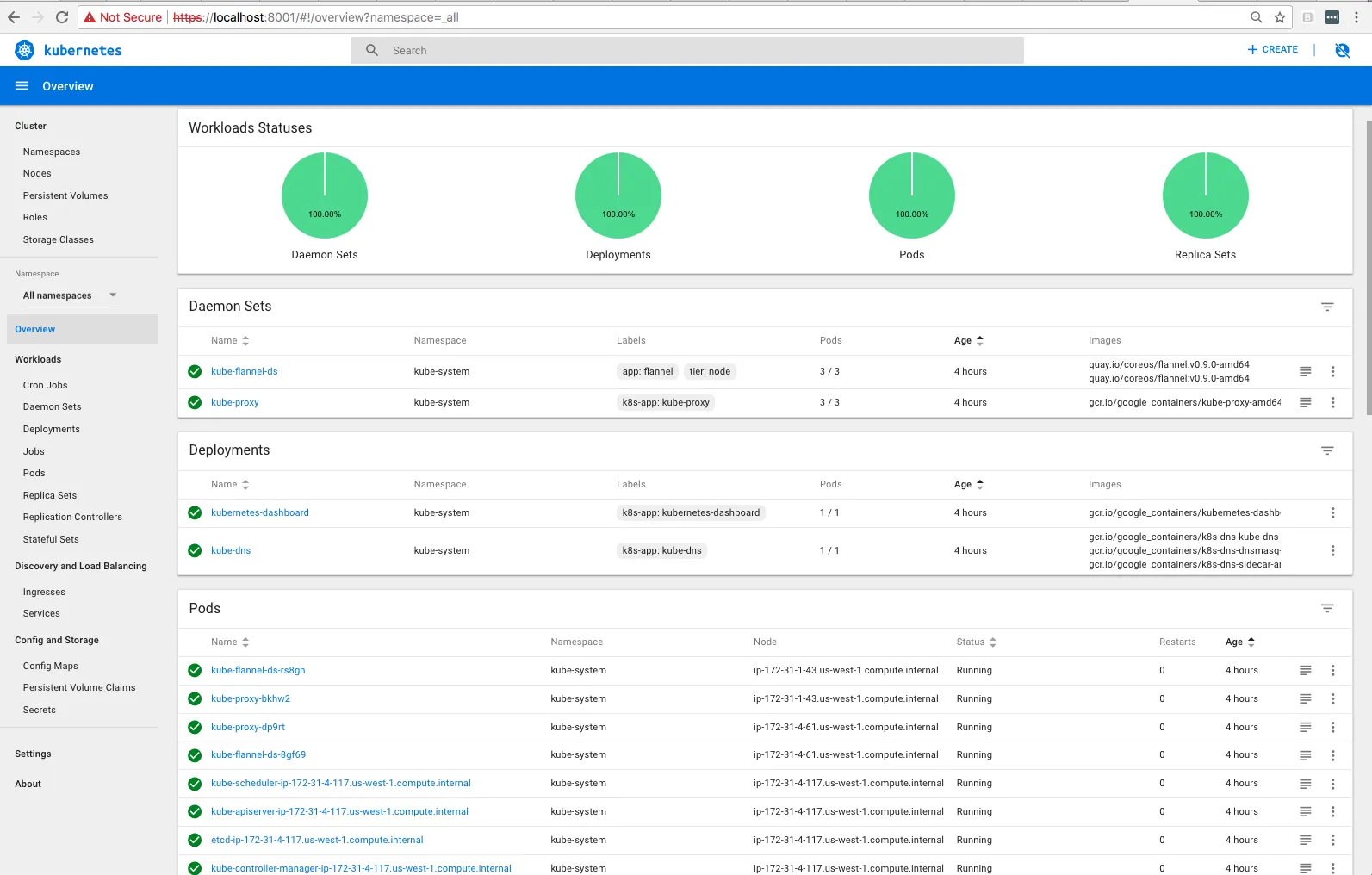1372x875 pixels.
Task: Click the 'k8s-app: kube-dns' label chip
Action: [661, 550]
